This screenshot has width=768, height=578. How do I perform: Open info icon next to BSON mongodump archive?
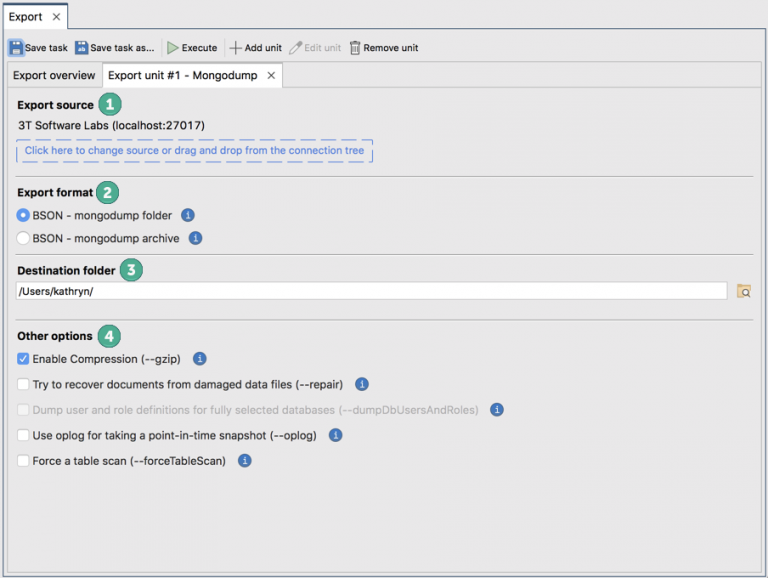coord(196,238)
